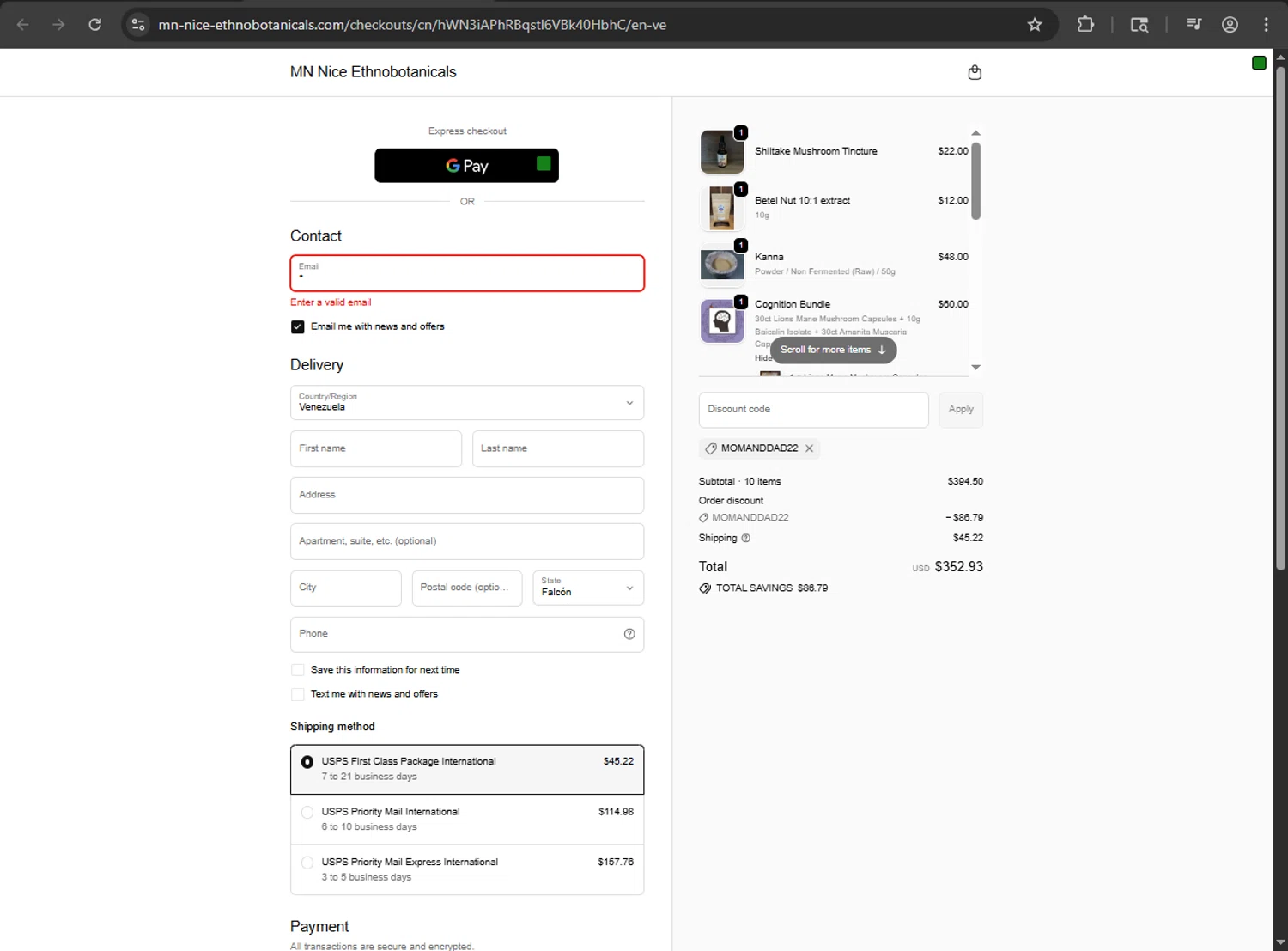This screenshot has height=951, width=1288.
Task: Pay with Google Pay express checkout
Action: pos(466,166)
